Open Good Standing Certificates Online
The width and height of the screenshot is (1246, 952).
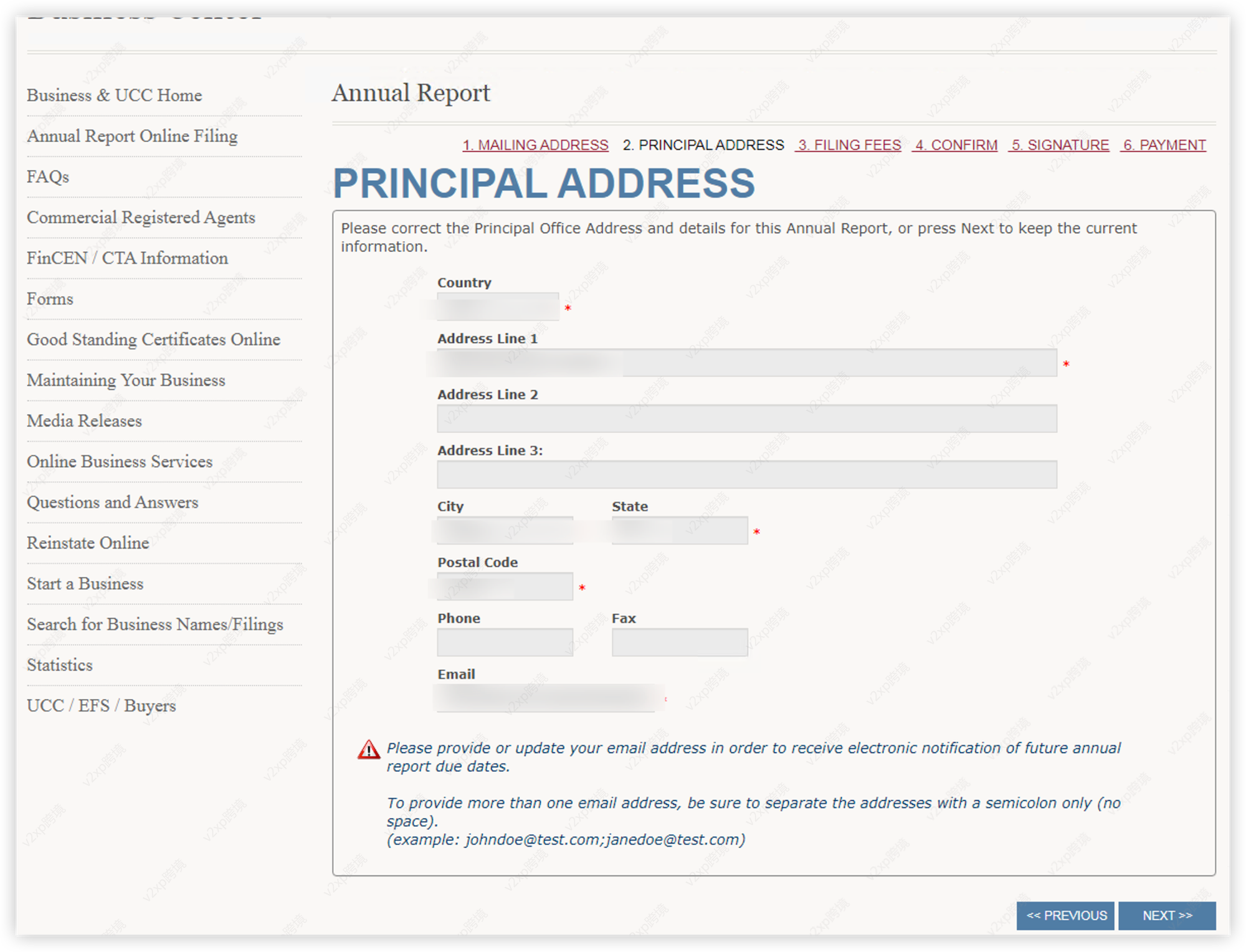[153, 340]
